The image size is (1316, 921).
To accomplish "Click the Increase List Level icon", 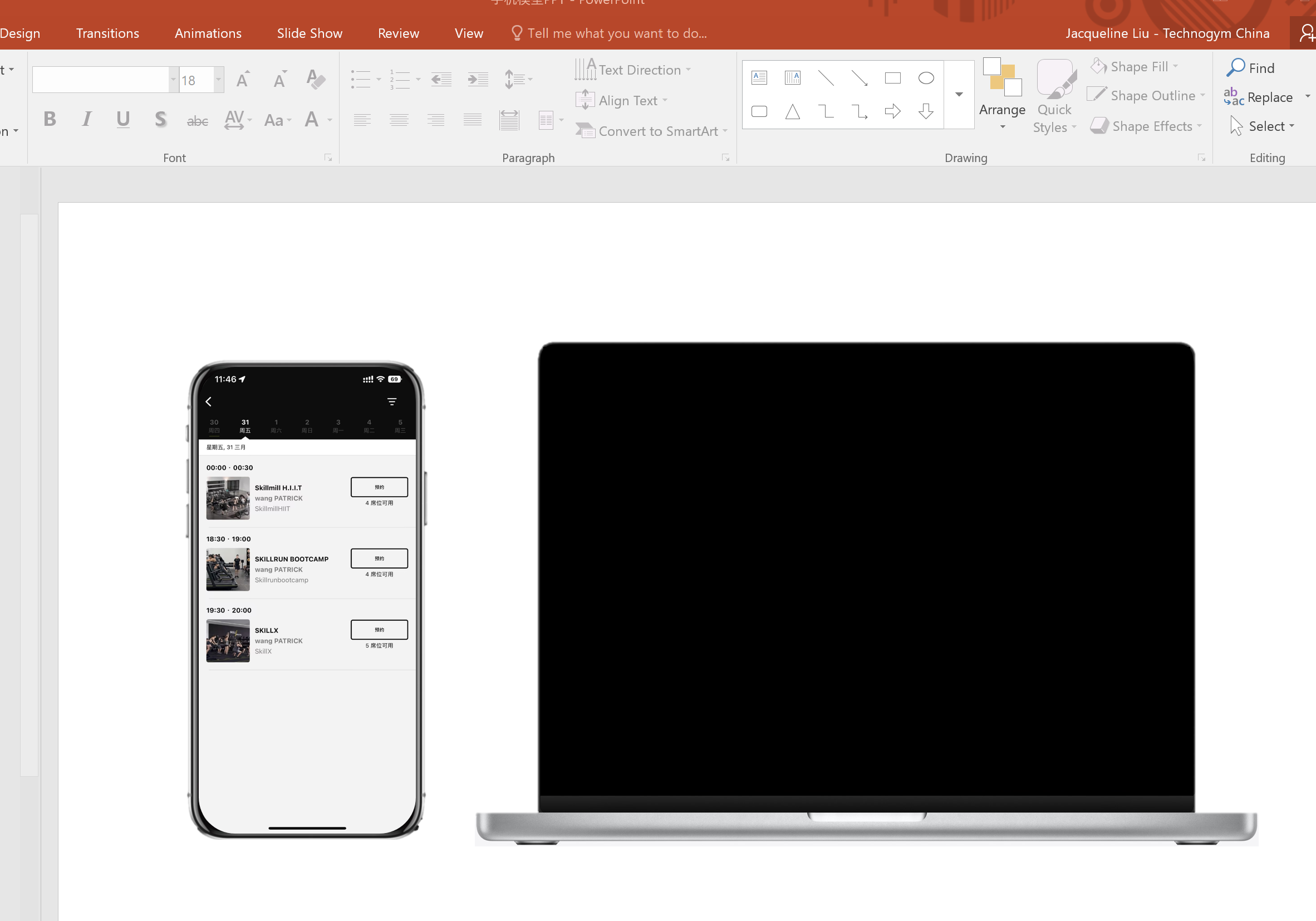I will [x=478, y=79].
